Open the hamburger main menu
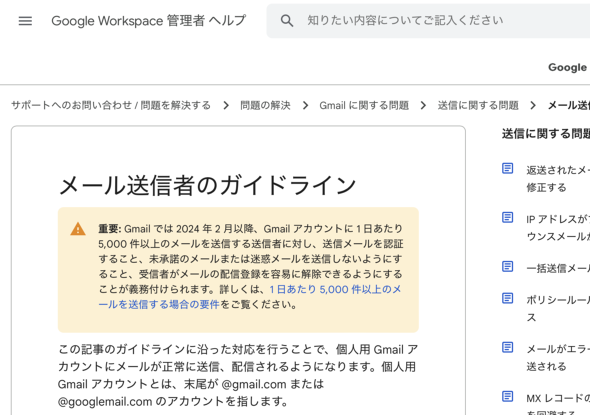This screenshot has height=415, width=590. (25, 21)
